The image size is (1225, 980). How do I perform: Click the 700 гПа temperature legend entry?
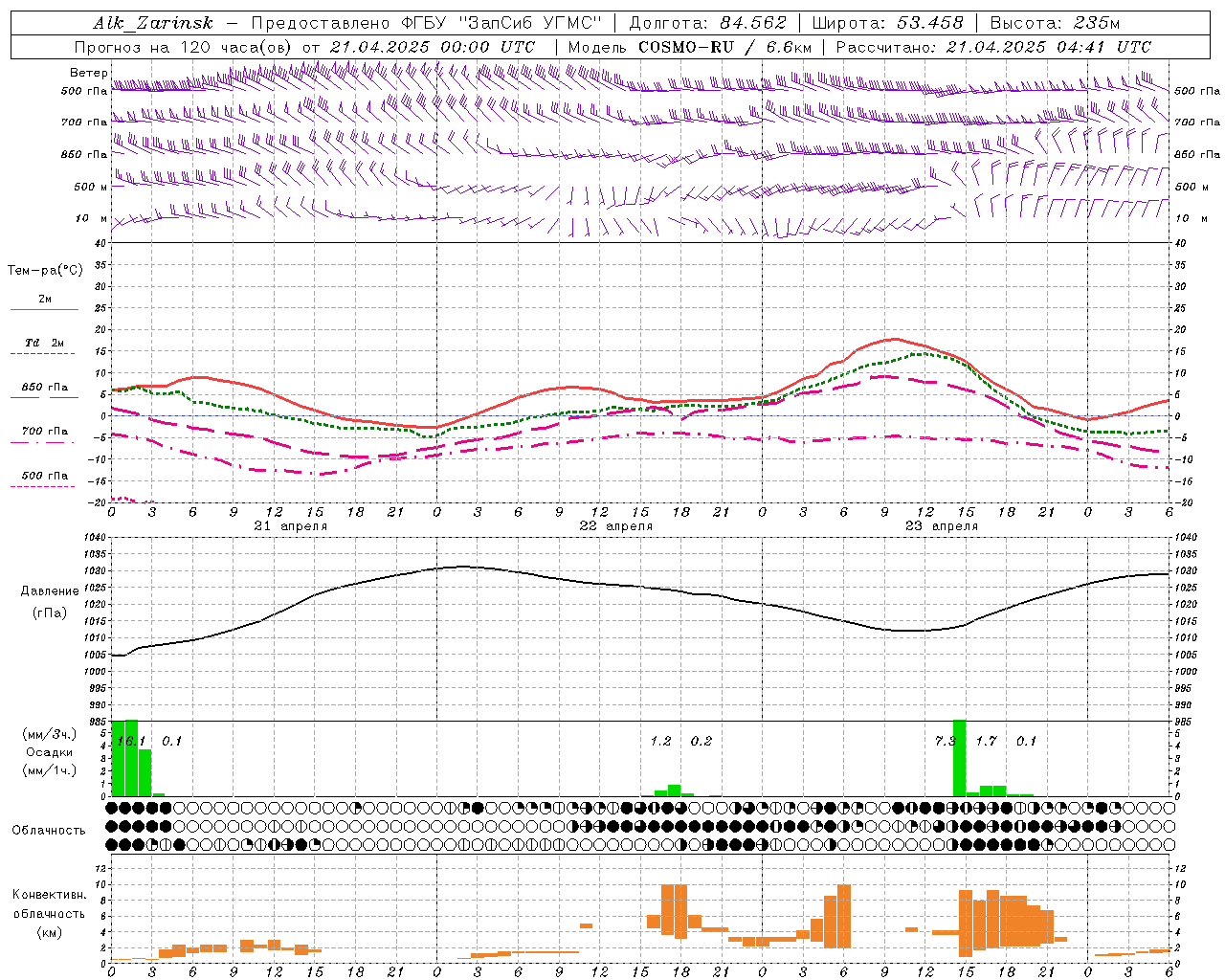click(45, 432)
